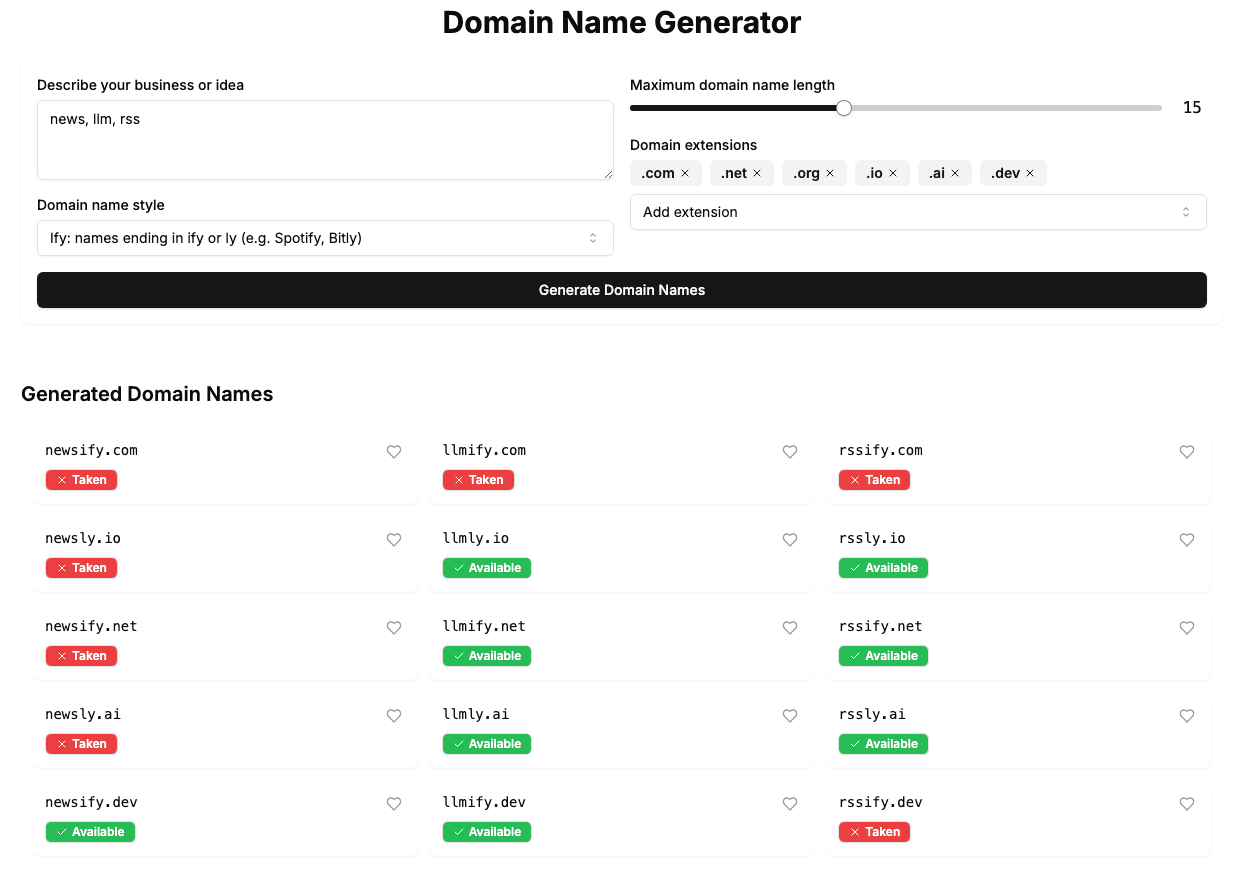Click the Taken badge under newsly.ai
This screenshot has height=890, width=1241.
(81, 744)
